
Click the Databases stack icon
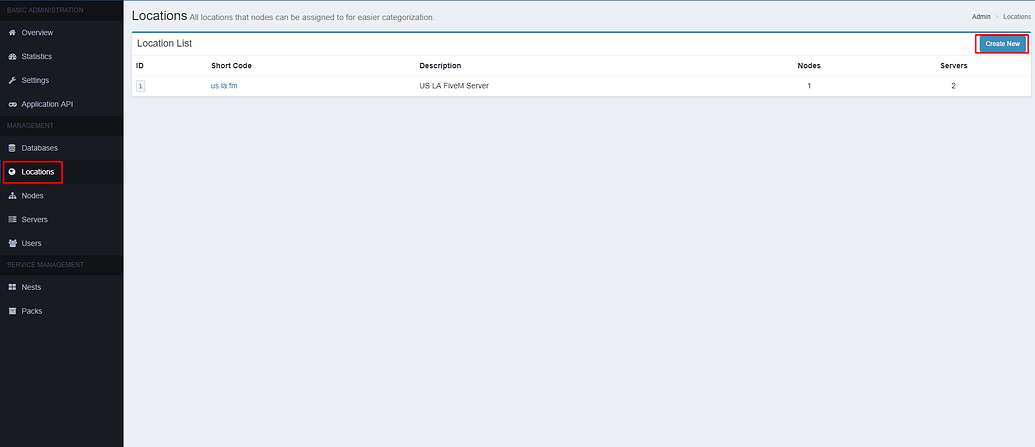pyautogui.click(x=12, y=148)
